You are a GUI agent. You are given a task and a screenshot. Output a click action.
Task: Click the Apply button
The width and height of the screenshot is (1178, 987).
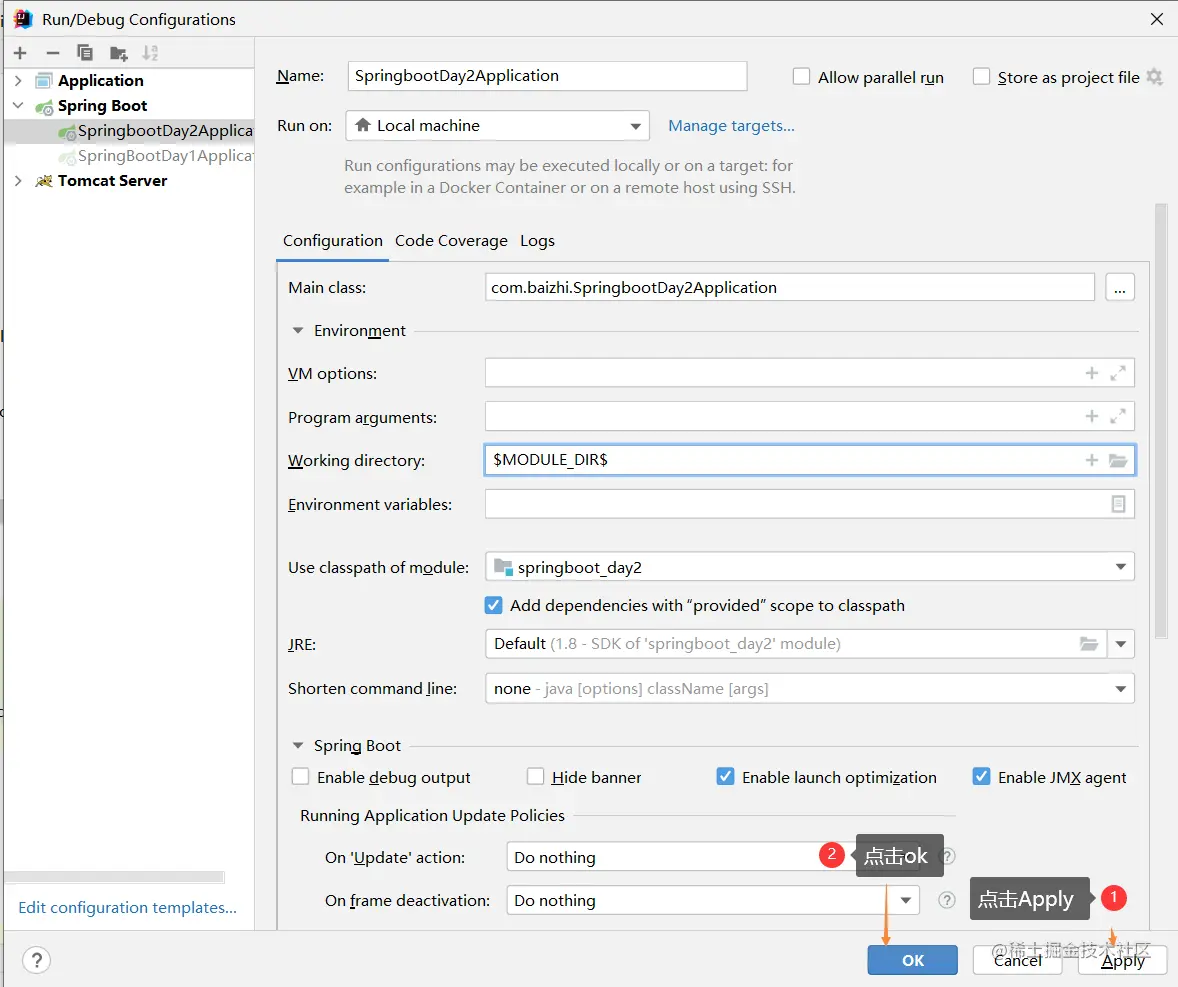pyautogui.click(x=1122, y=960)
